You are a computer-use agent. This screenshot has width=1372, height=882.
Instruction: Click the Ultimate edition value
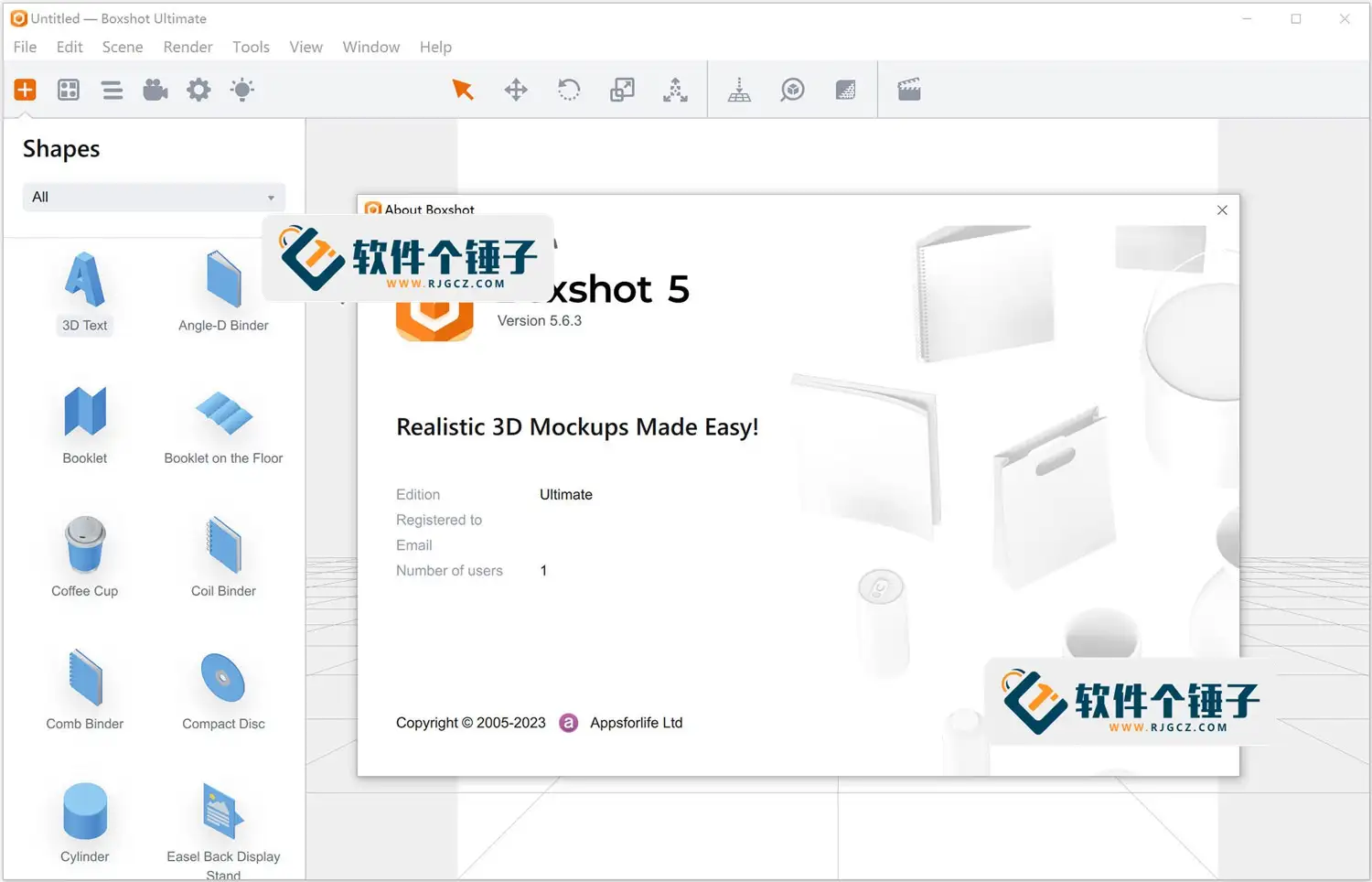tap(566, 495)
